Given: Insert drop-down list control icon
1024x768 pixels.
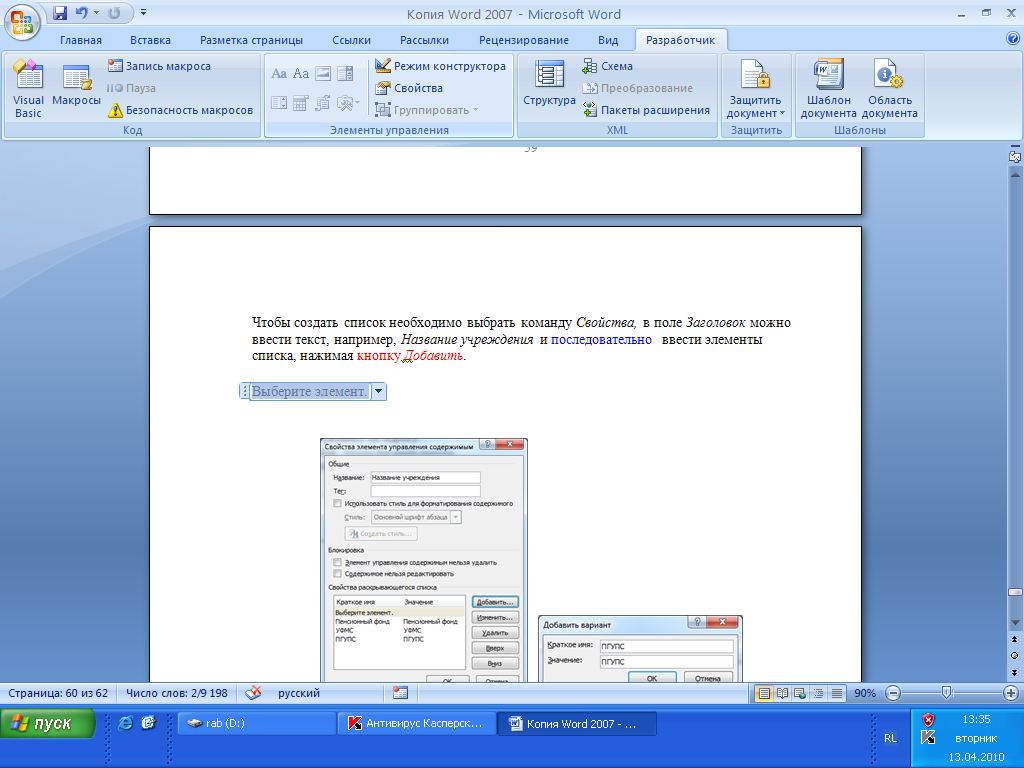Looking at the screenshot, I should click(279, 103).
